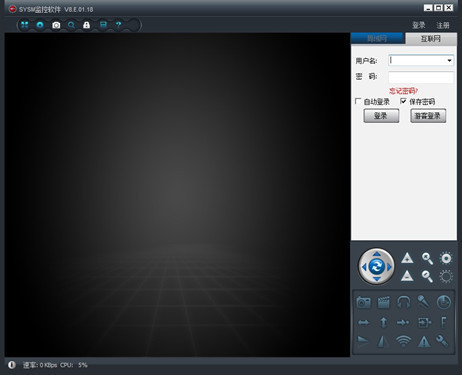Open help via the question mark icon
The image size is (462, 375).
click(118, 25)
